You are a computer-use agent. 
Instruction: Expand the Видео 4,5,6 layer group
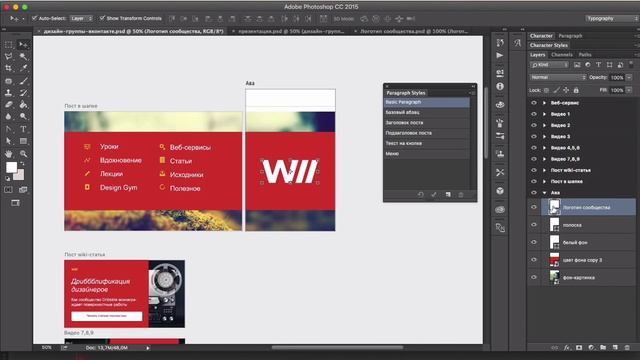point(544,148)
